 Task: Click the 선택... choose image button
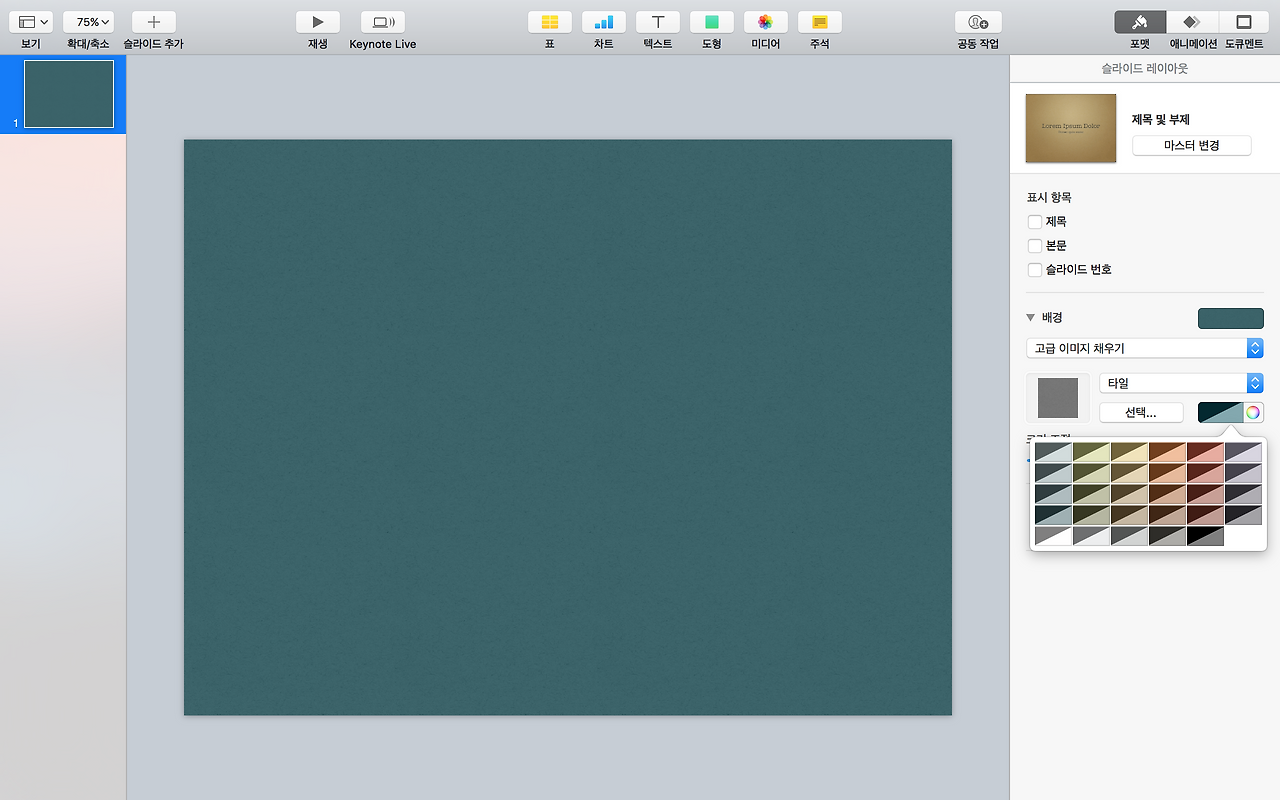[1141, 413]
